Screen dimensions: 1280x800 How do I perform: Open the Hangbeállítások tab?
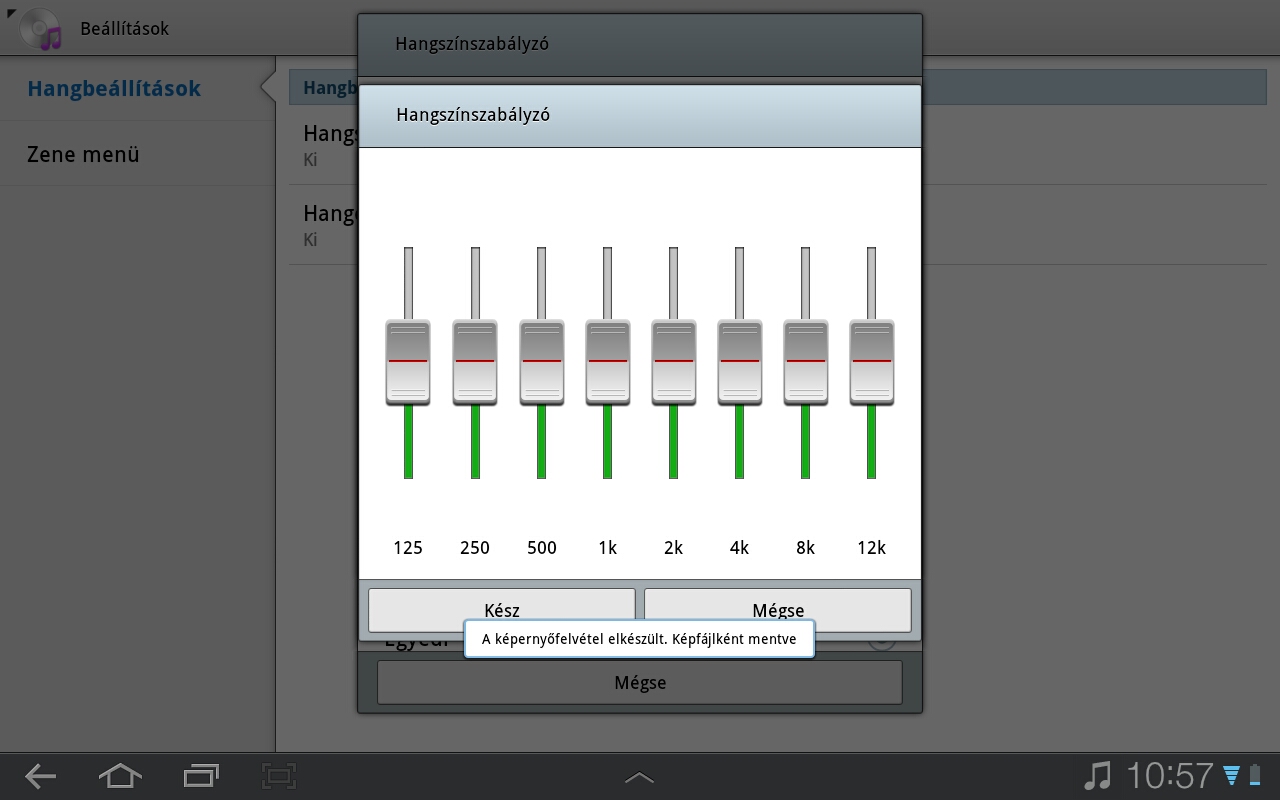tap(114, 89)
